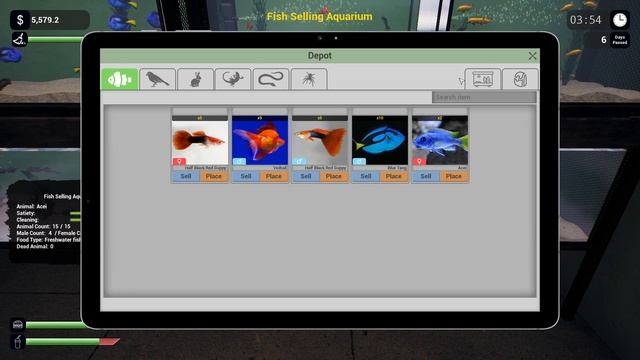The width and height of the screenshot is (640, 360).
Task: Click the Animal: Acei info line
Action: click(x=32, y=207)
